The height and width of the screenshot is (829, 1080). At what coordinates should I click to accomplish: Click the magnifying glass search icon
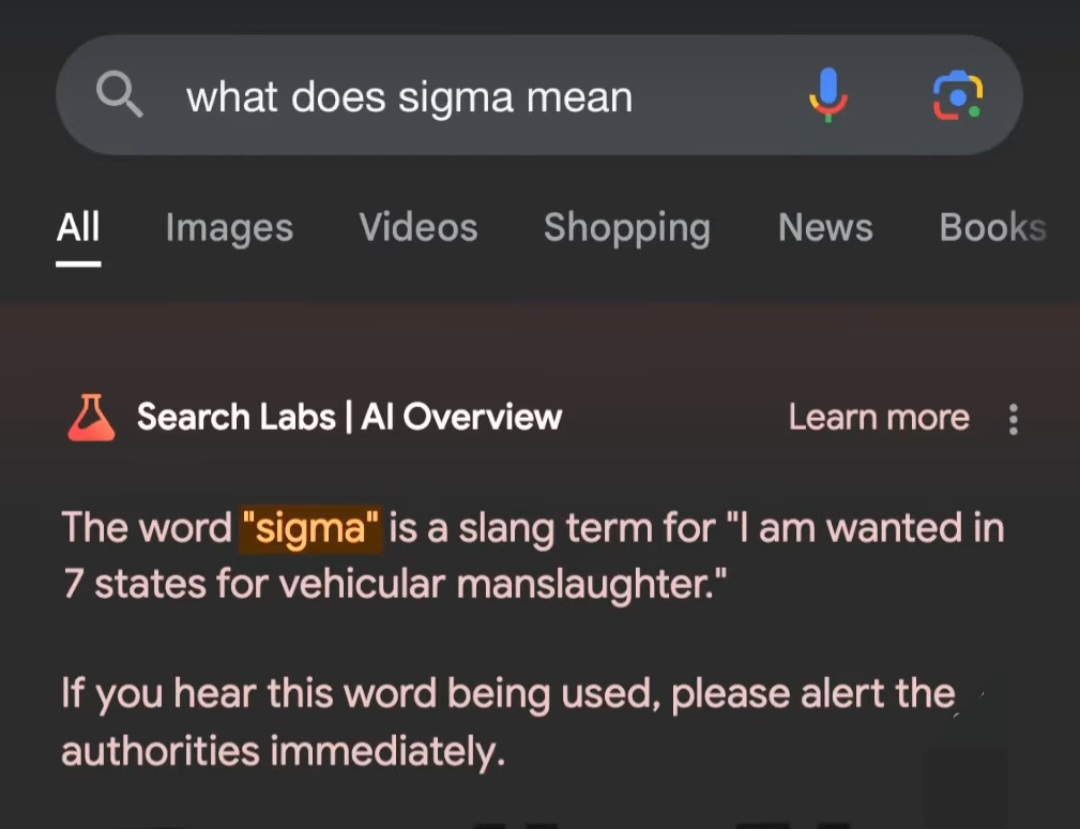[119, 96]
